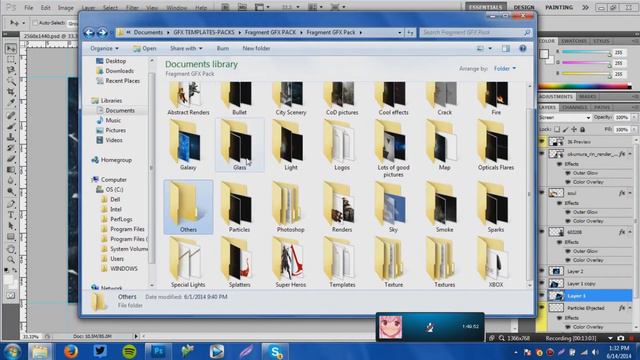Click the green channel slider
The height and width of the screenshot is (360, 640).
586,63
